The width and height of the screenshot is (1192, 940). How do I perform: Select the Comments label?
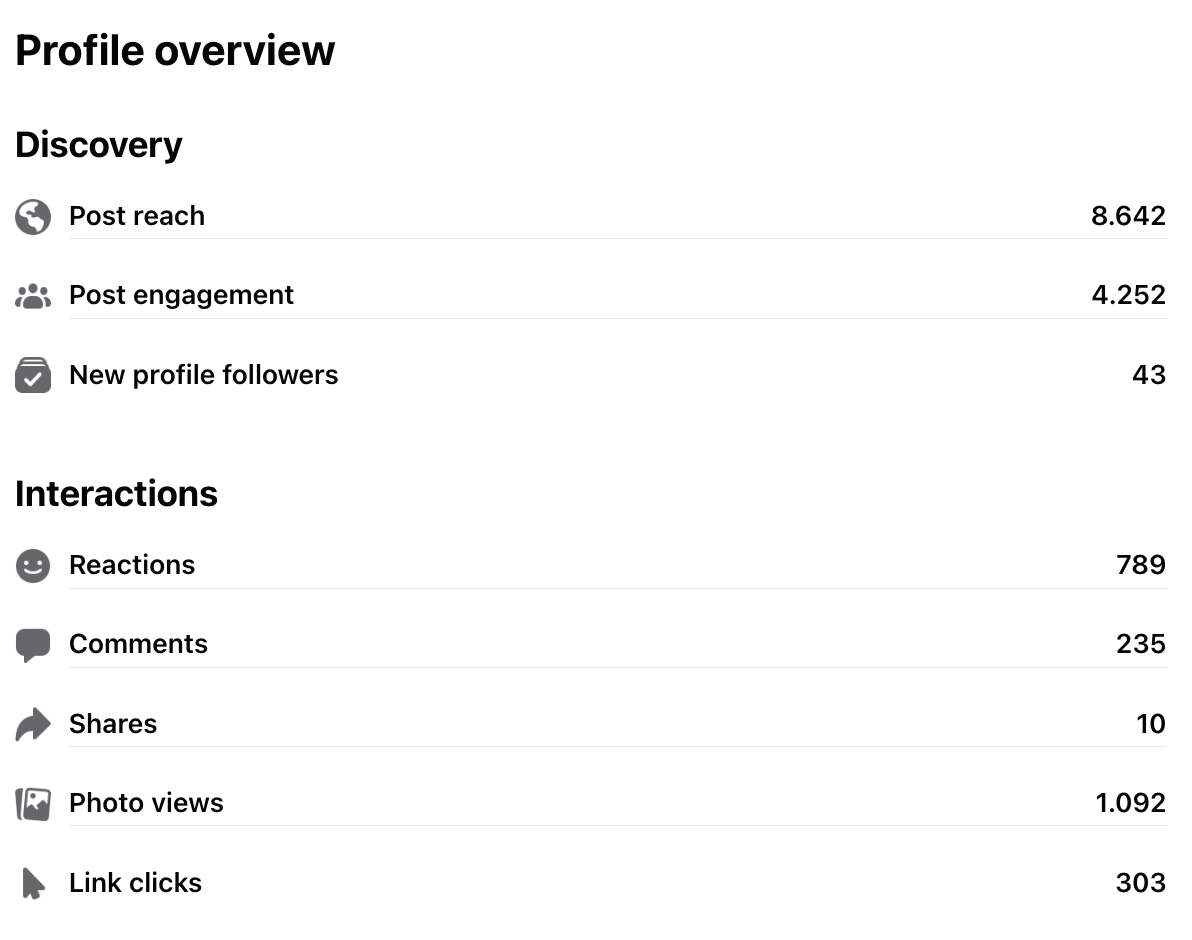click(x=138, y=644)
